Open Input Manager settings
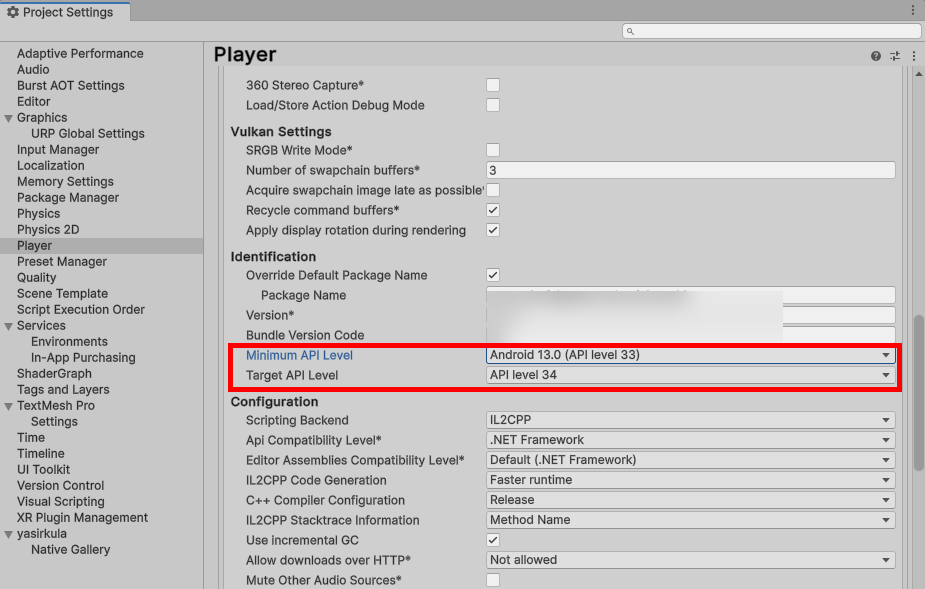Viewport: 925px width, 589px height. click(x=58, y=149)
